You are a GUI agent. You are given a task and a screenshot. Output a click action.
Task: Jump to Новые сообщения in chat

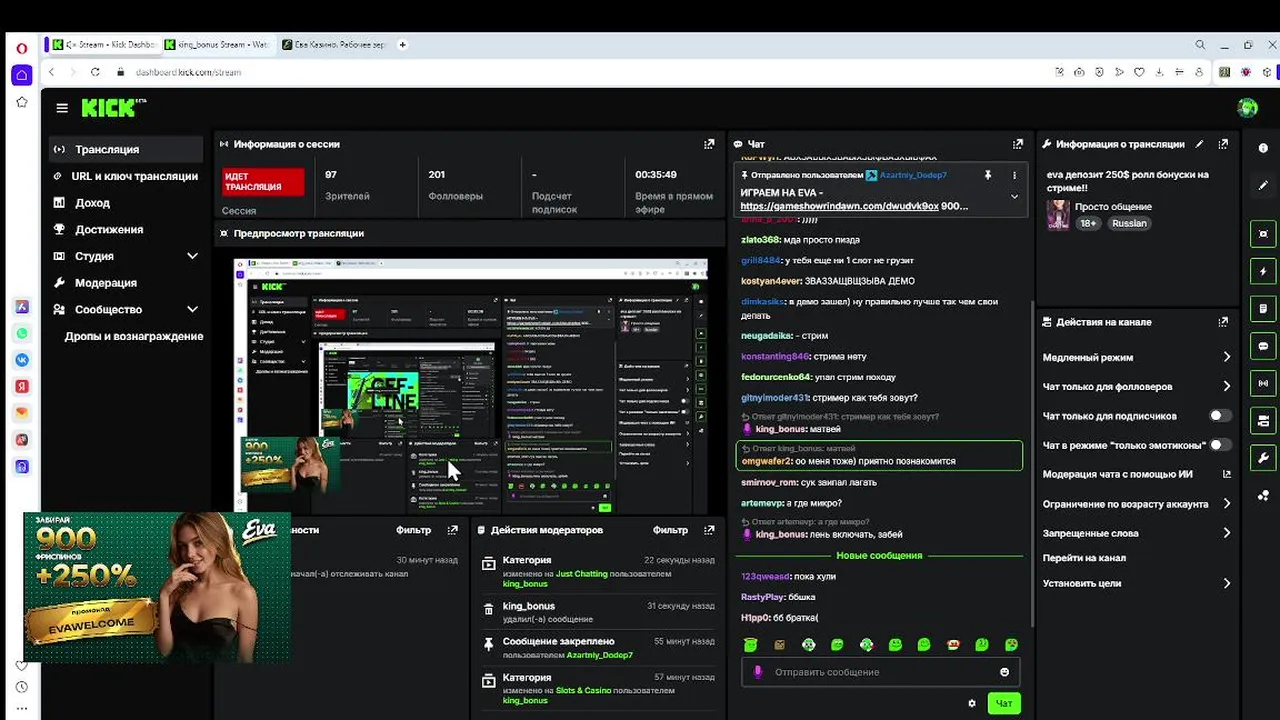(879, 555)
